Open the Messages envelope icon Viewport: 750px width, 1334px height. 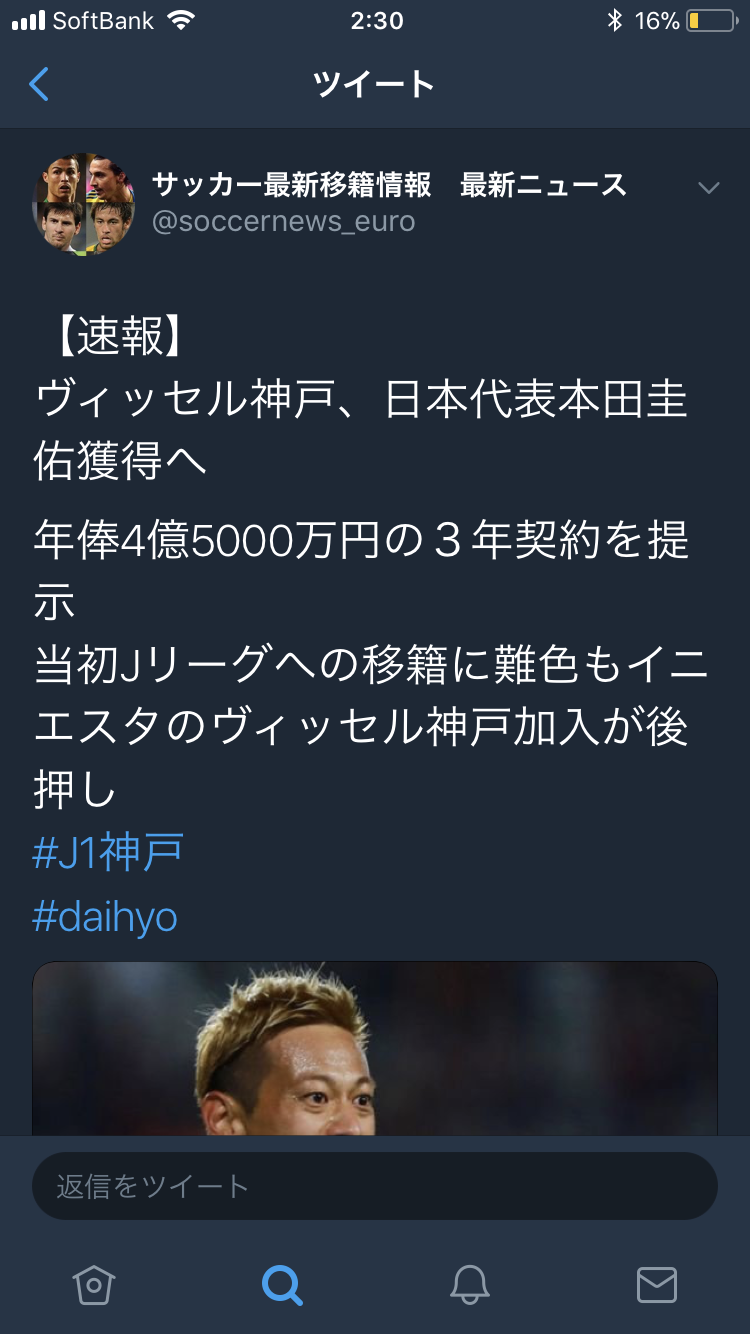pyautogui.click(x=657, y=1284)
